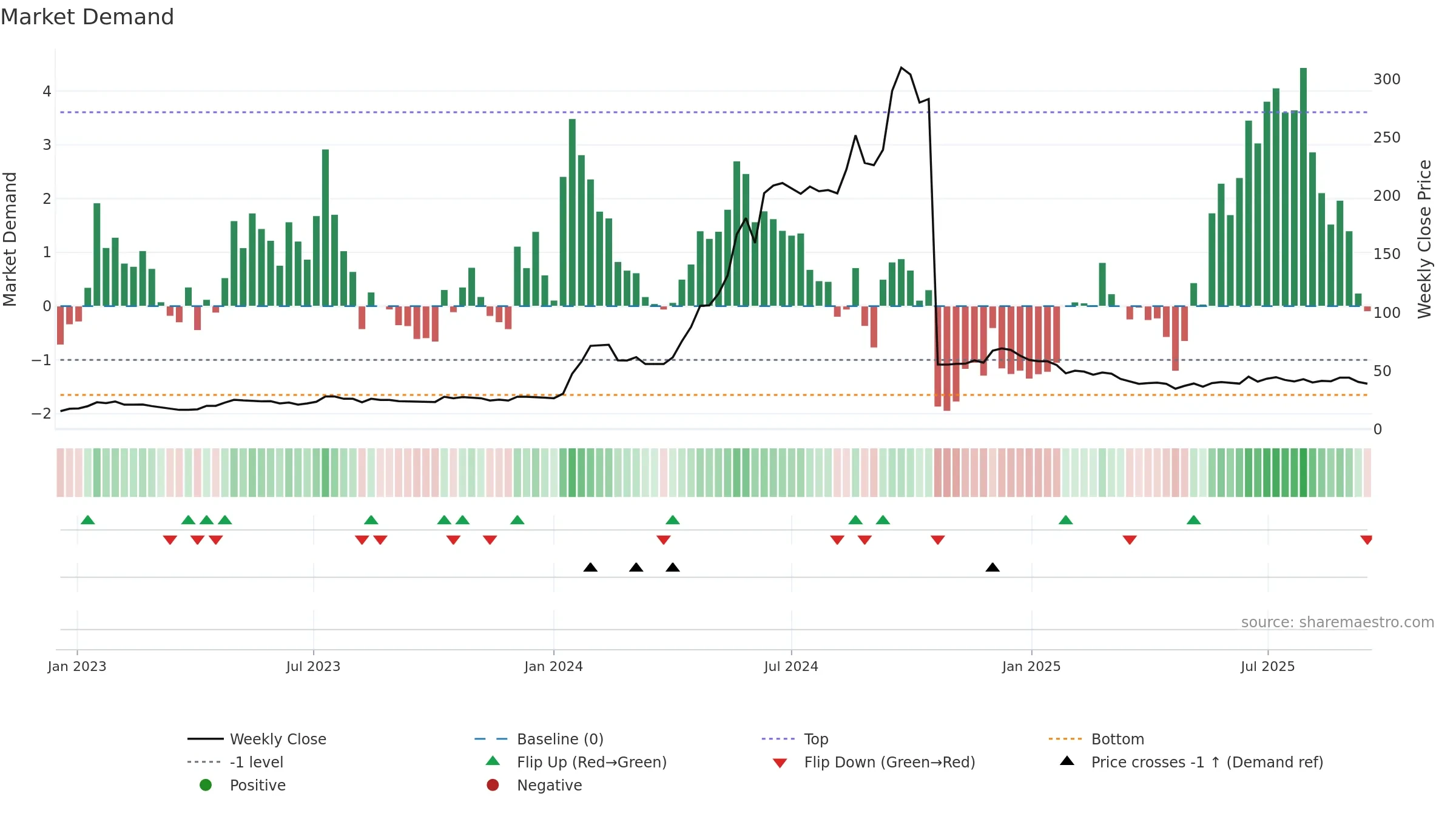Toggle the Weekly Close legend entry
Viewport: 1456px width, 819px height.
pos(257,739)
